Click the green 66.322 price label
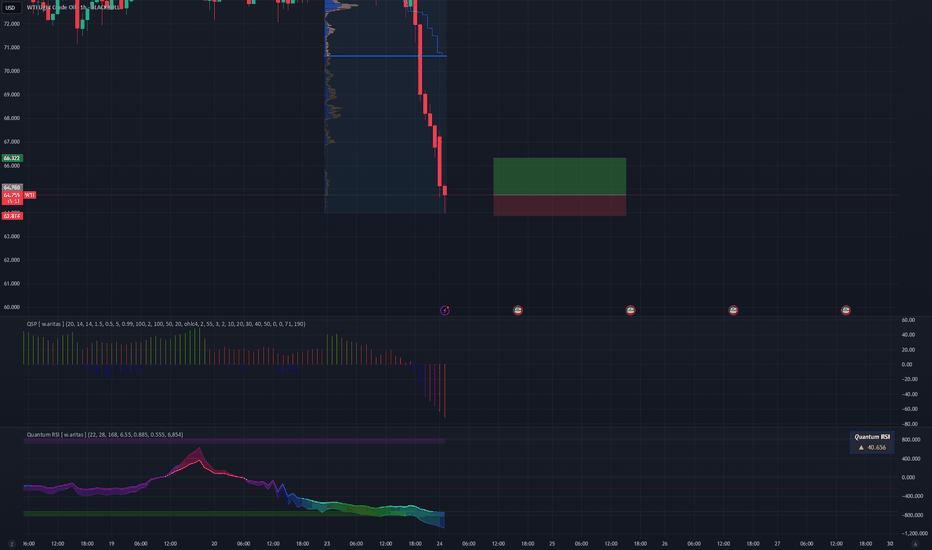 click(x=12, y=158)
